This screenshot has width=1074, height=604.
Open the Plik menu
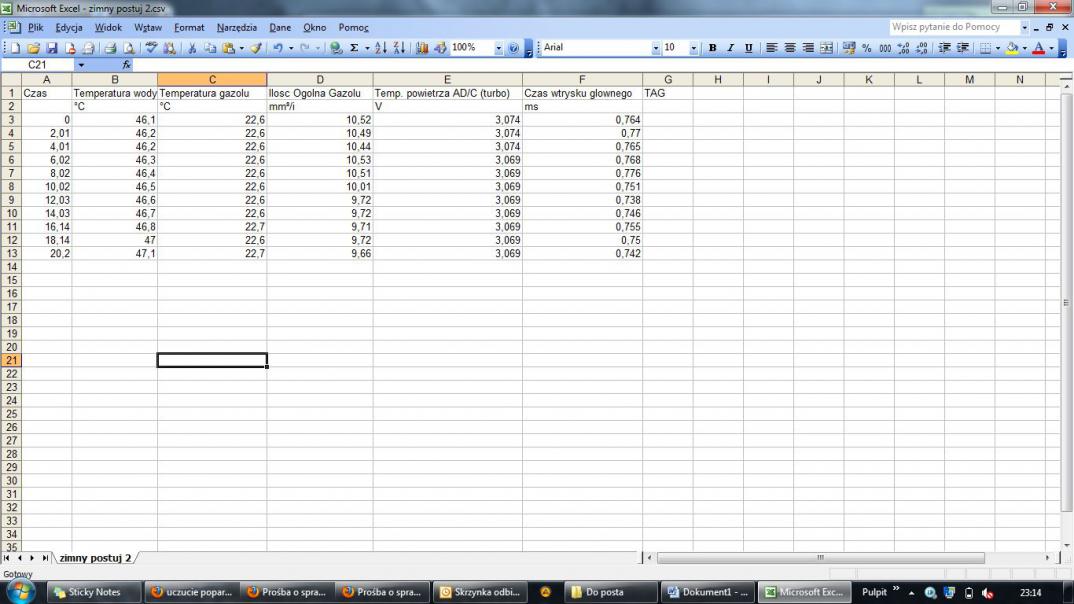click(x=36, y=27)
